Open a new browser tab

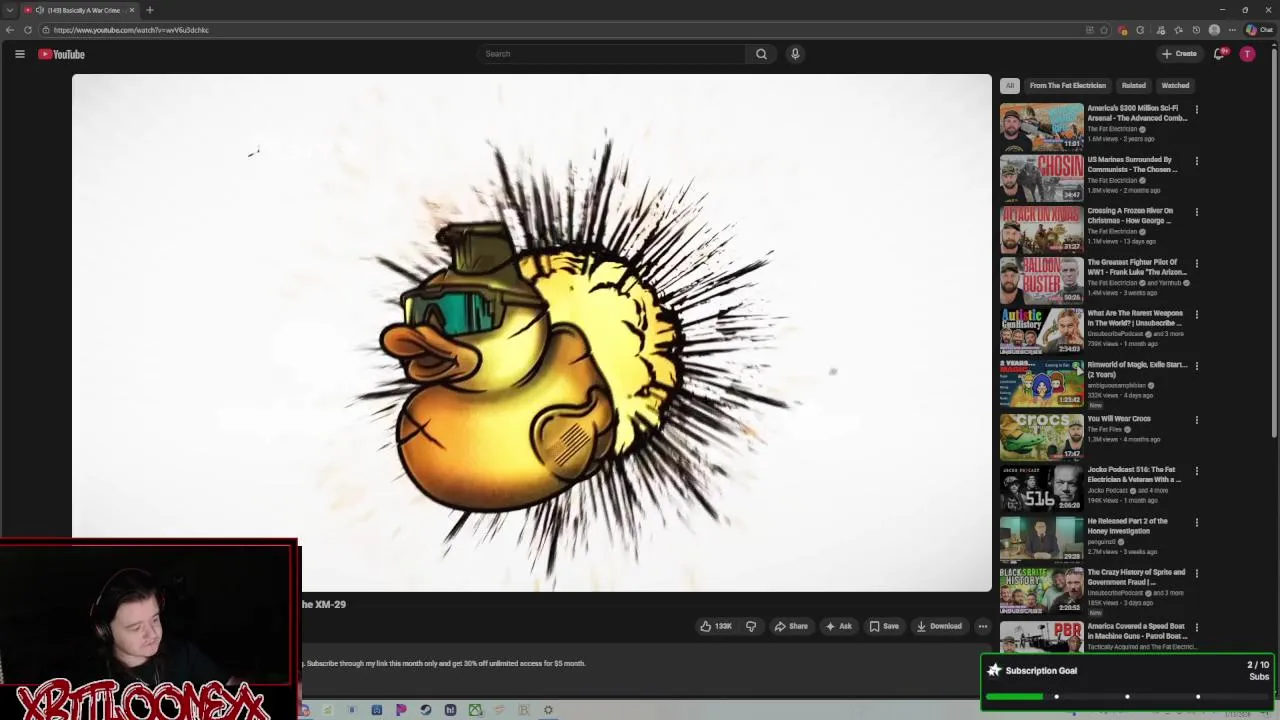point(150,10)
